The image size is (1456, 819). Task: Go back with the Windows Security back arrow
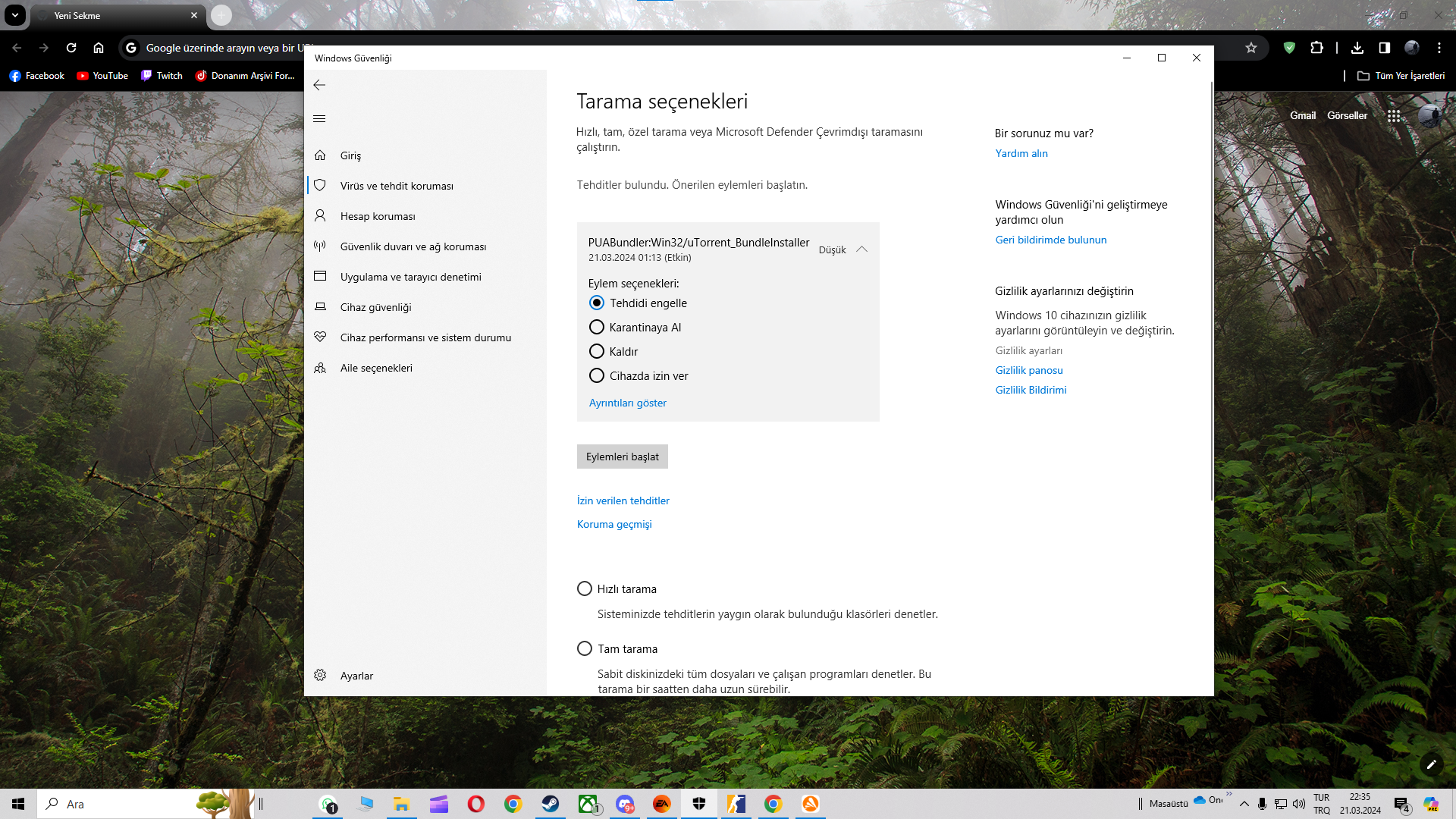coord(319,85)
